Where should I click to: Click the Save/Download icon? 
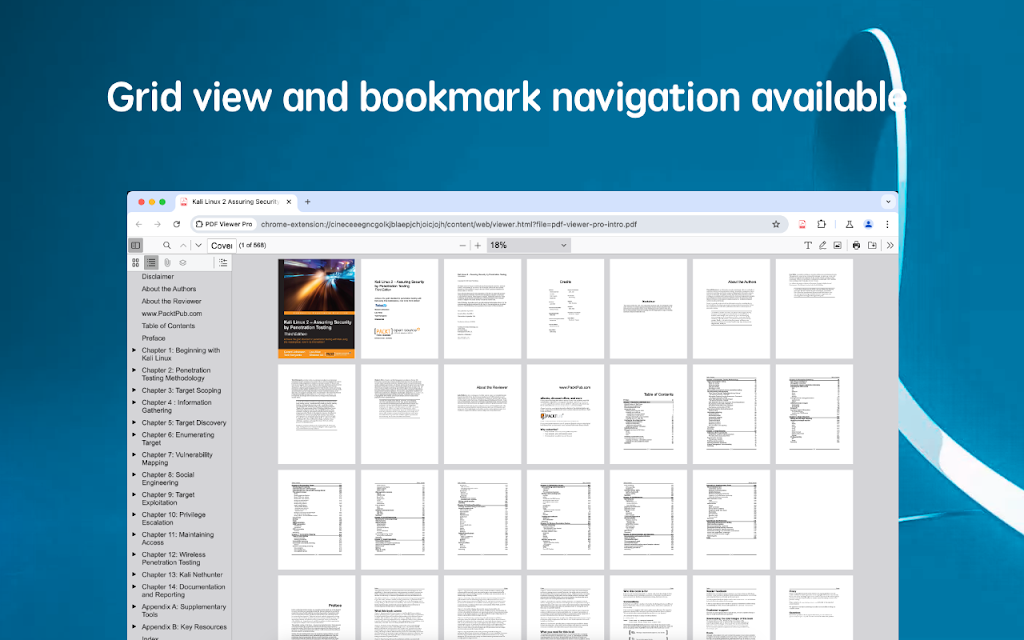click(x=871, y=245)
